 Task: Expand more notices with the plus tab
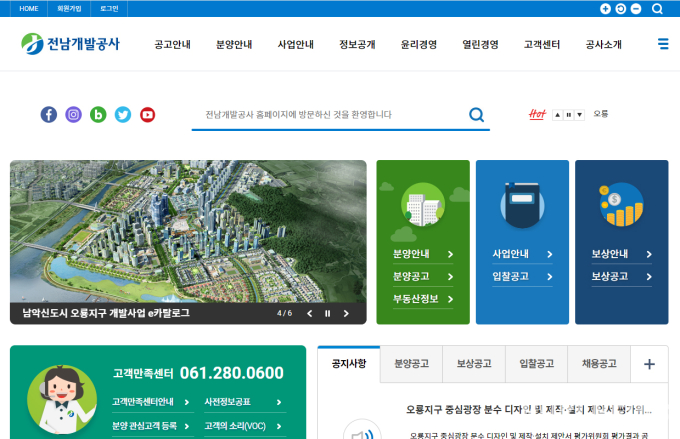coord(649,364)
